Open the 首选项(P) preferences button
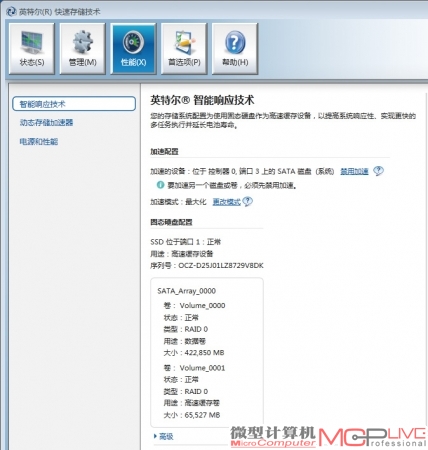Screen dimensions: 428x450 tap(184, 48)
